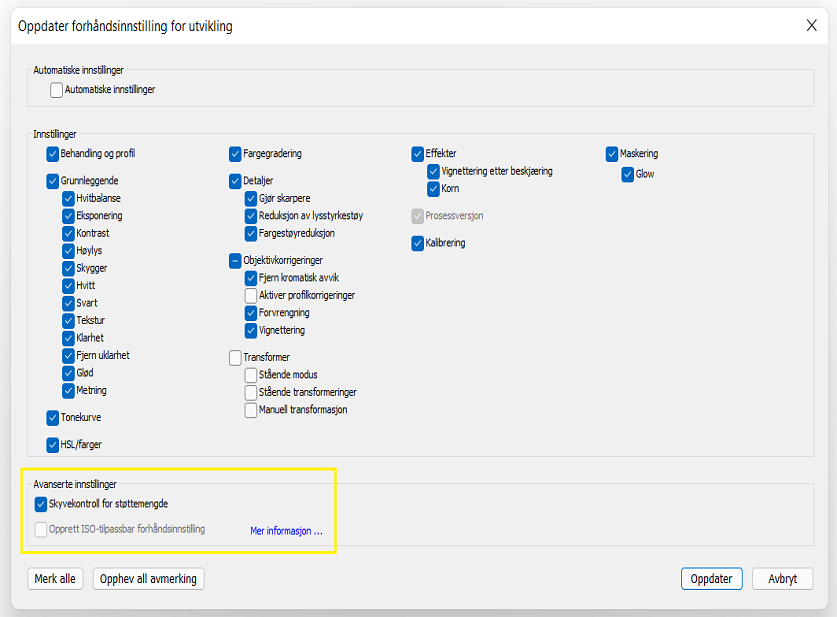Uncheck the Hvitbalanse option
Image resolution: width=837 pixels, height=617 pixels.
(69, 199)
